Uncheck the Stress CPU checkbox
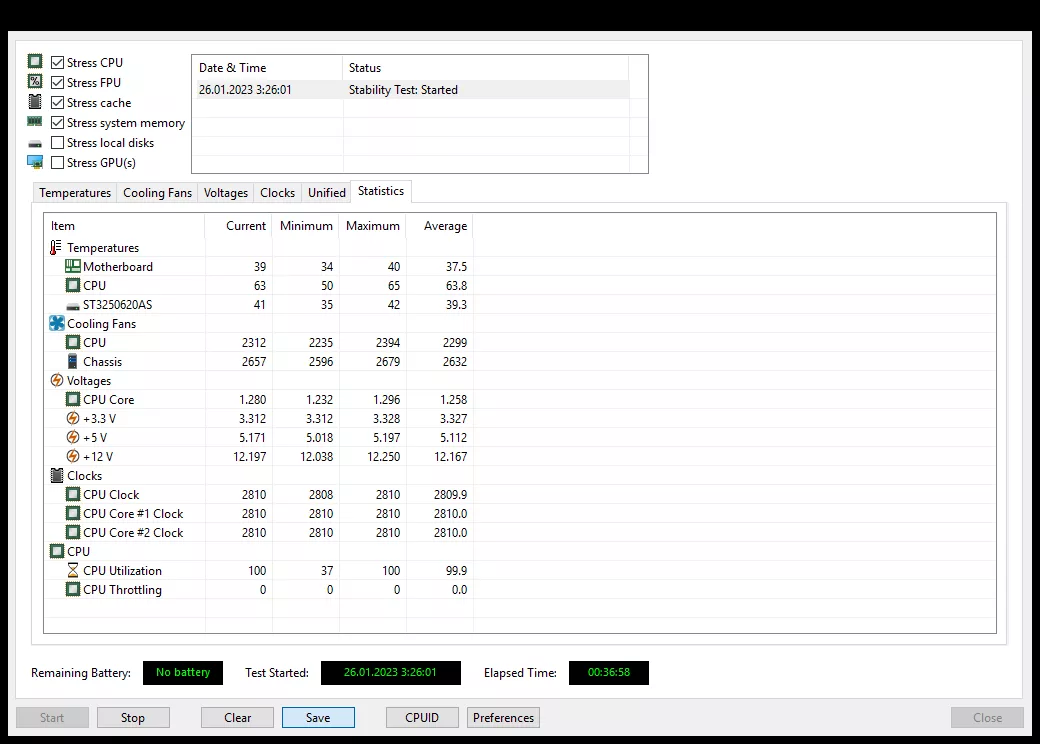 click(x=58, y=62)
